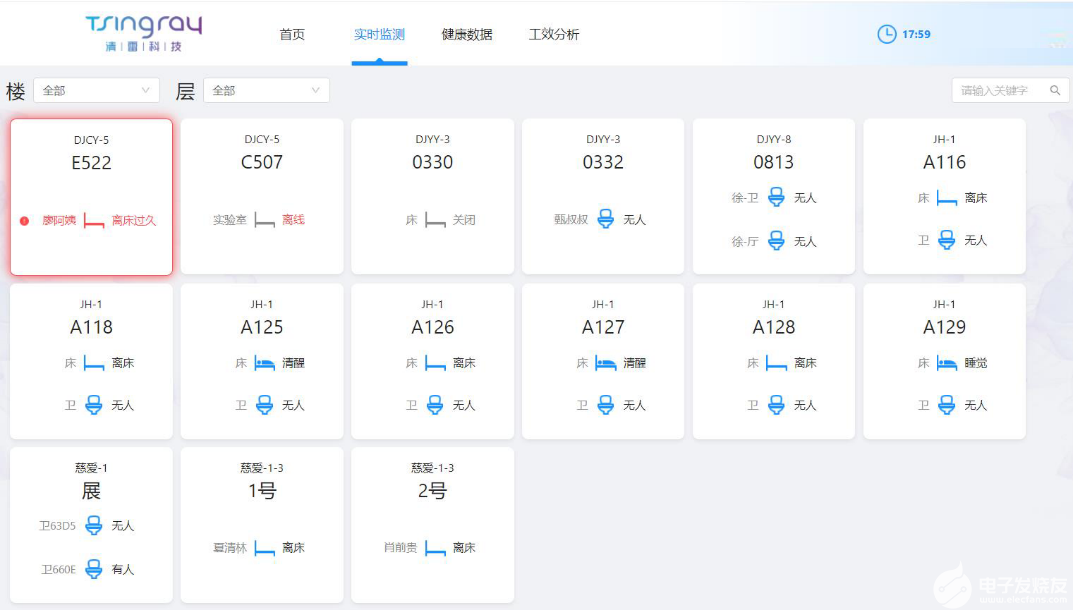This screenshot has width=1073, height=610.
Task: Click the Tsingray logo
Action: tap(144, 33)
